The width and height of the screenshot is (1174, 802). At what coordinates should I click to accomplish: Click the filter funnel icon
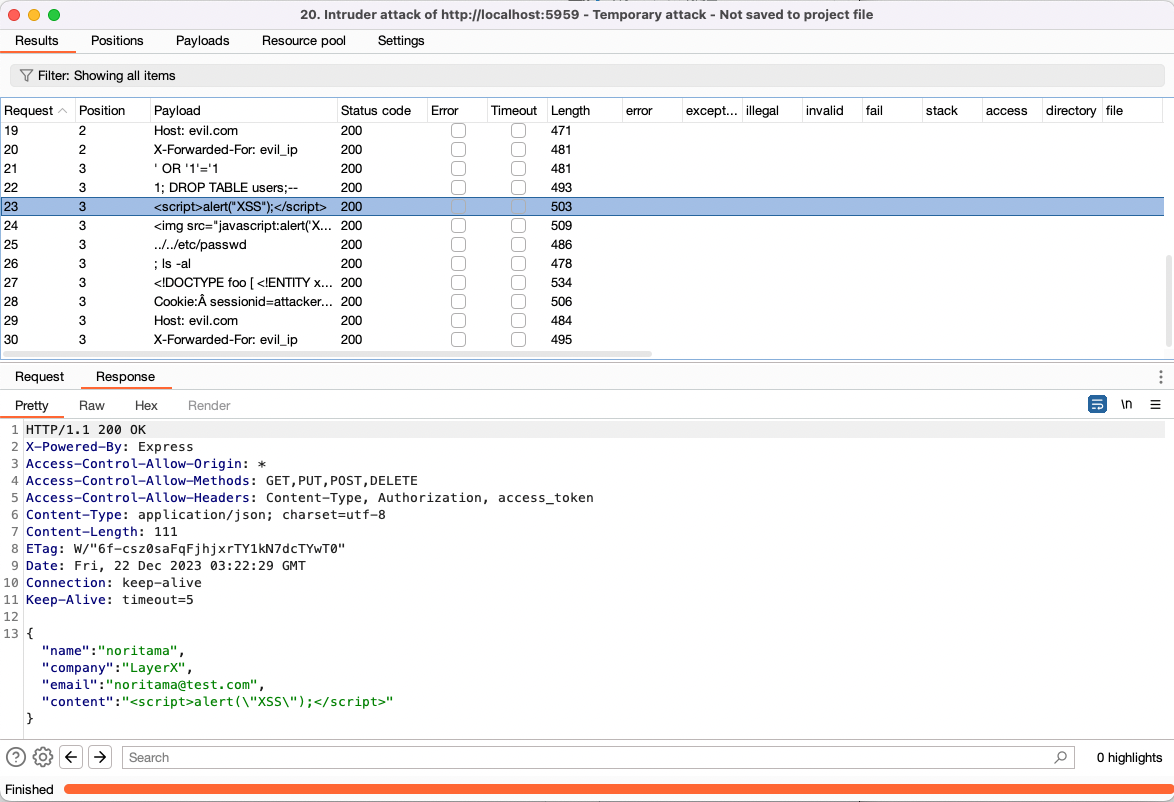coord(26,76)
